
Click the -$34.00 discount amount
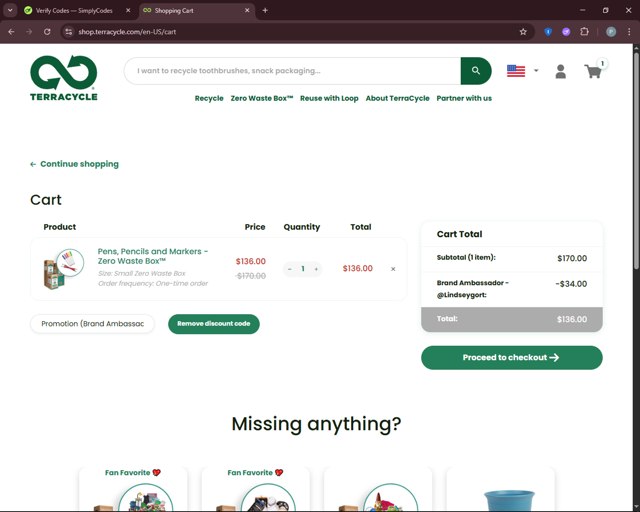(571, 284)
